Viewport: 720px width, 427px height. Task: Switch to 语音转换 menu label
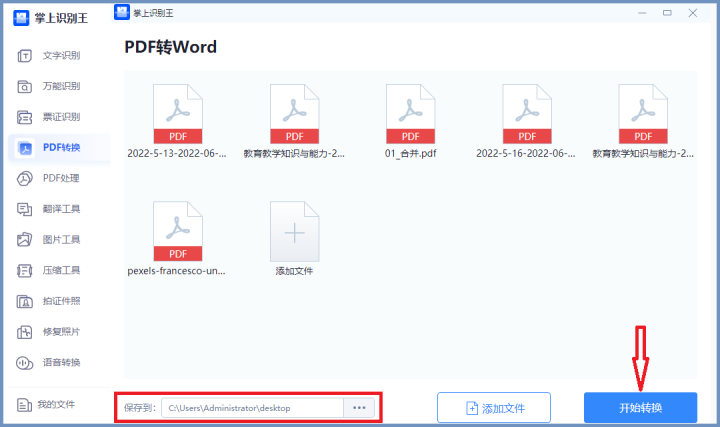click(62, 363)
